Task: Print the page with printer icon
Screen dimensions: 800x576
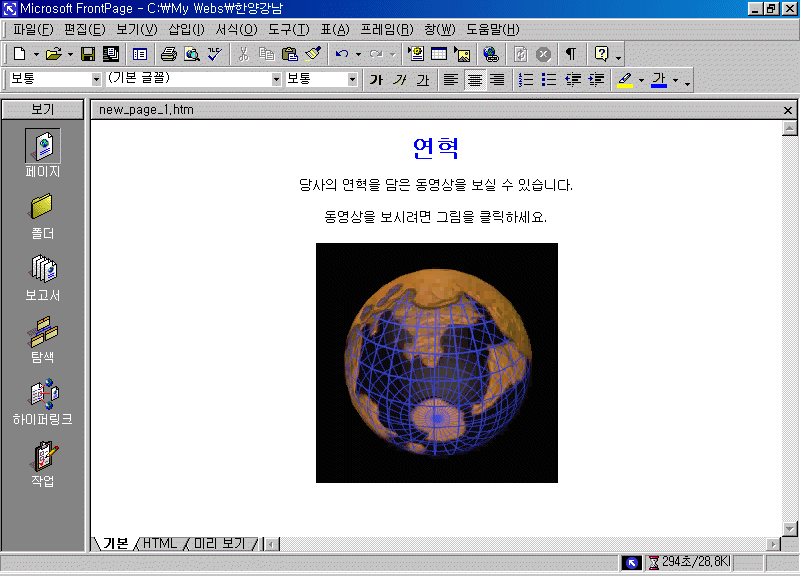Action: [168, 54]
